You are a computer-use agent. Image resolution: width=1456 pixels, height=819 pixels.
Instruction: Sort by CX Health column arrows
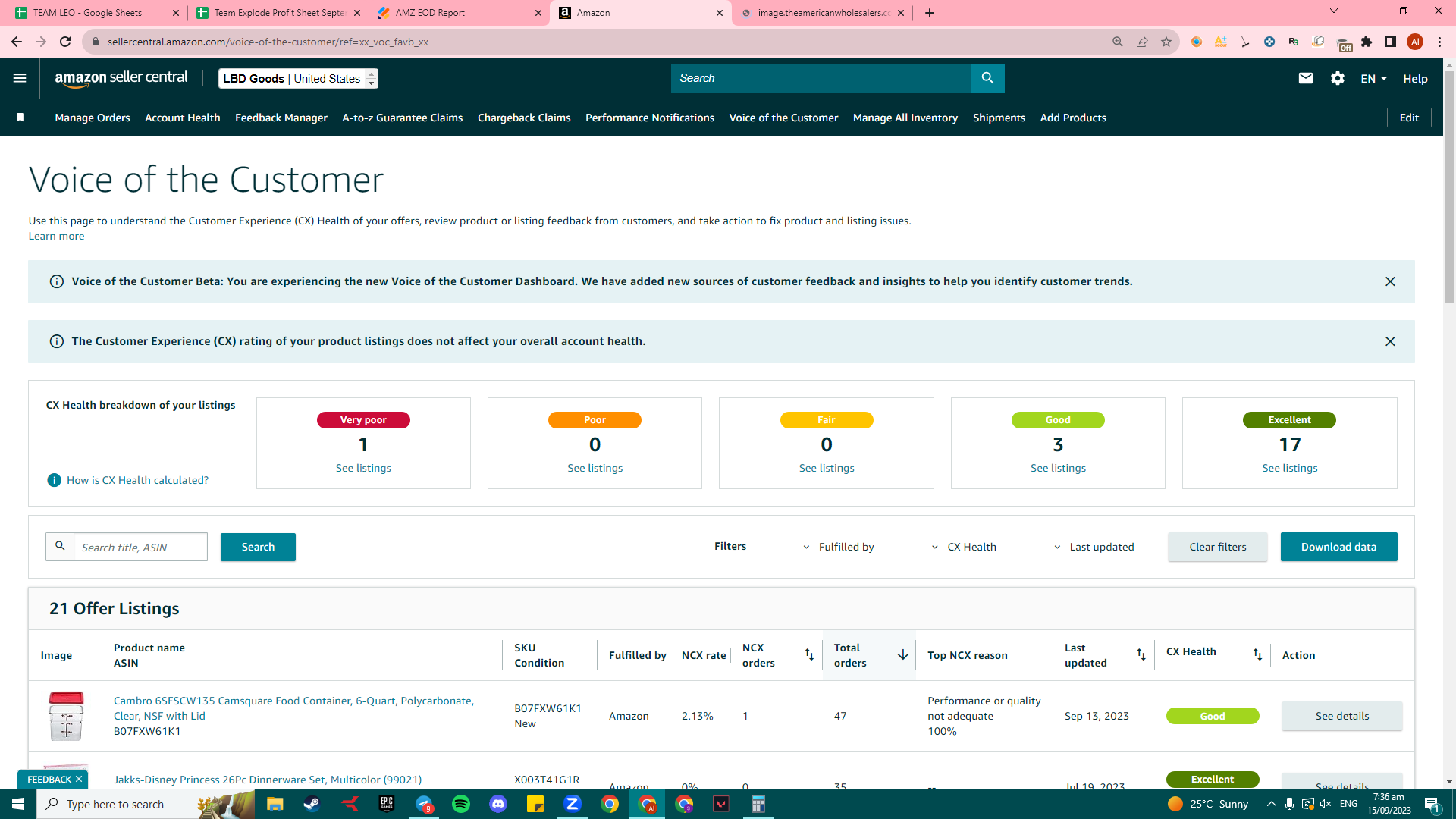(x=1257, y=654)
